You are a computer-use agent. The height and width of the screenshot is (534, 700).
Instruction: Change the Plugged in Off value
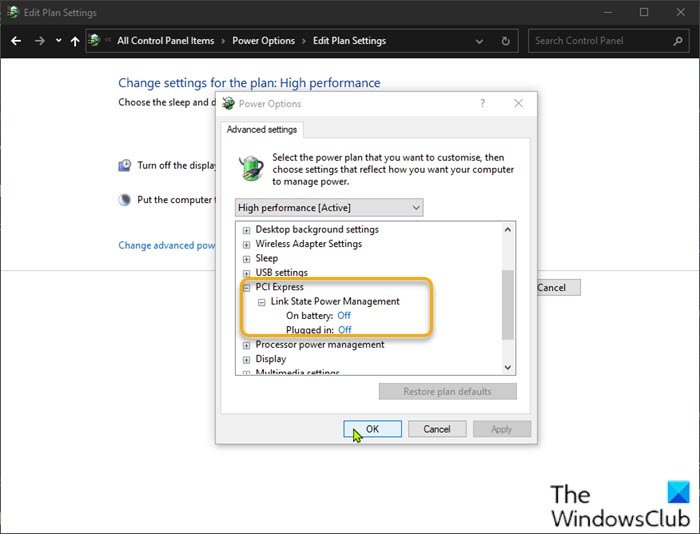[x=345, y=330]
